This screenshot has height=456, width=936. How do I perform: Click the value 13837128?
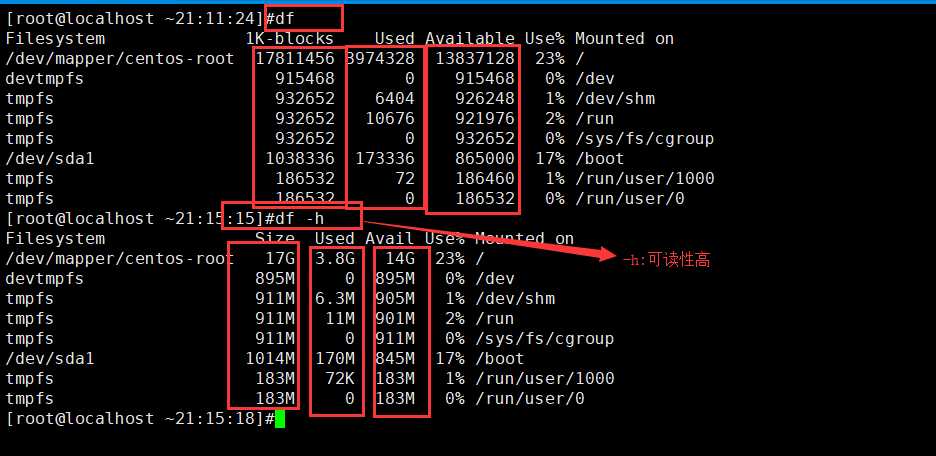475,58
